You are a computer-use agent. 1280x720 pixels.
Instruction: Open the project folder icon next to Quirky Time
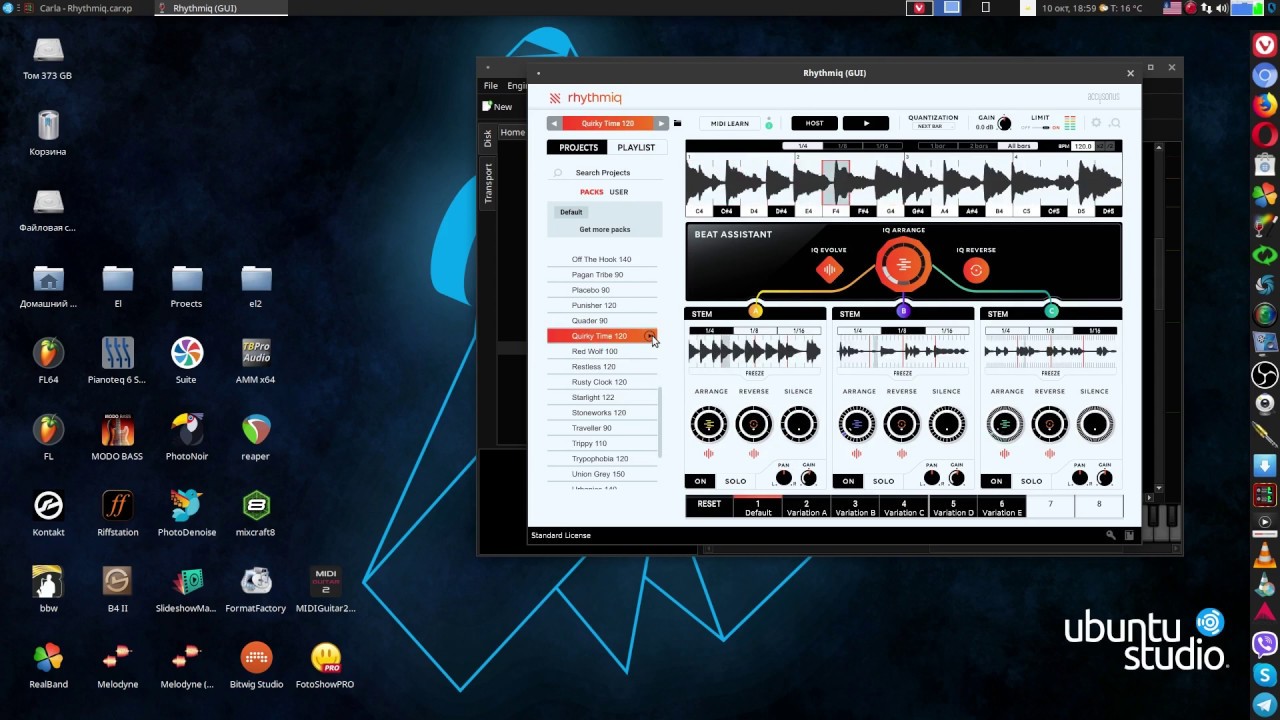[677, 123]
